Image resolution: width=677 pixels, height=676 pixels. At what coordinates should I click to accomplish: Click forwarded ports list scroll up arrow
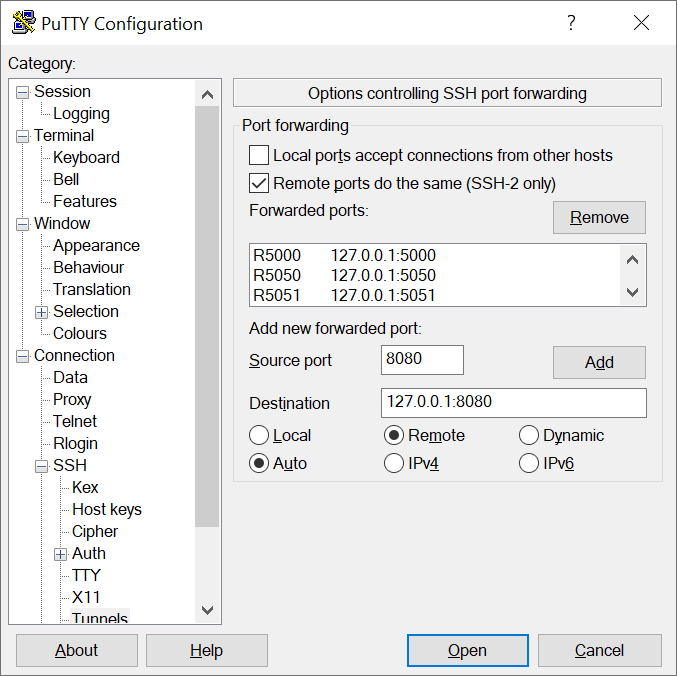pyautogui.click(x=633, y=260)
